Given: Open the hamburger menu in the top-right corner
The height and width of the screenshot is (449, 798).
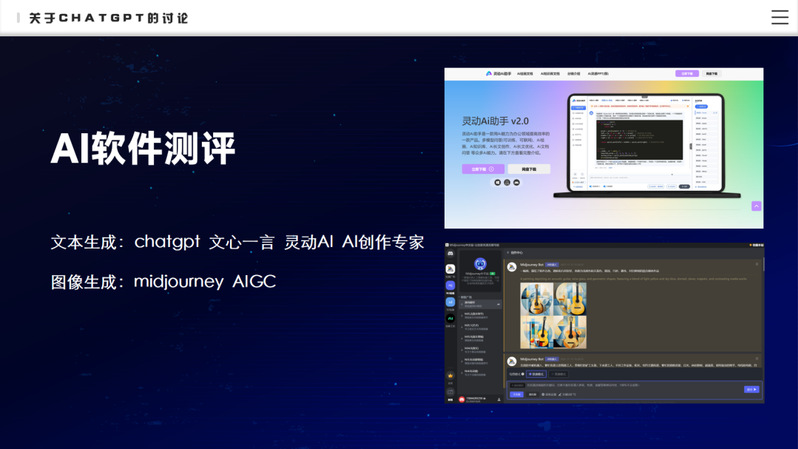Looking at the screenshot, I should point(779,17).
